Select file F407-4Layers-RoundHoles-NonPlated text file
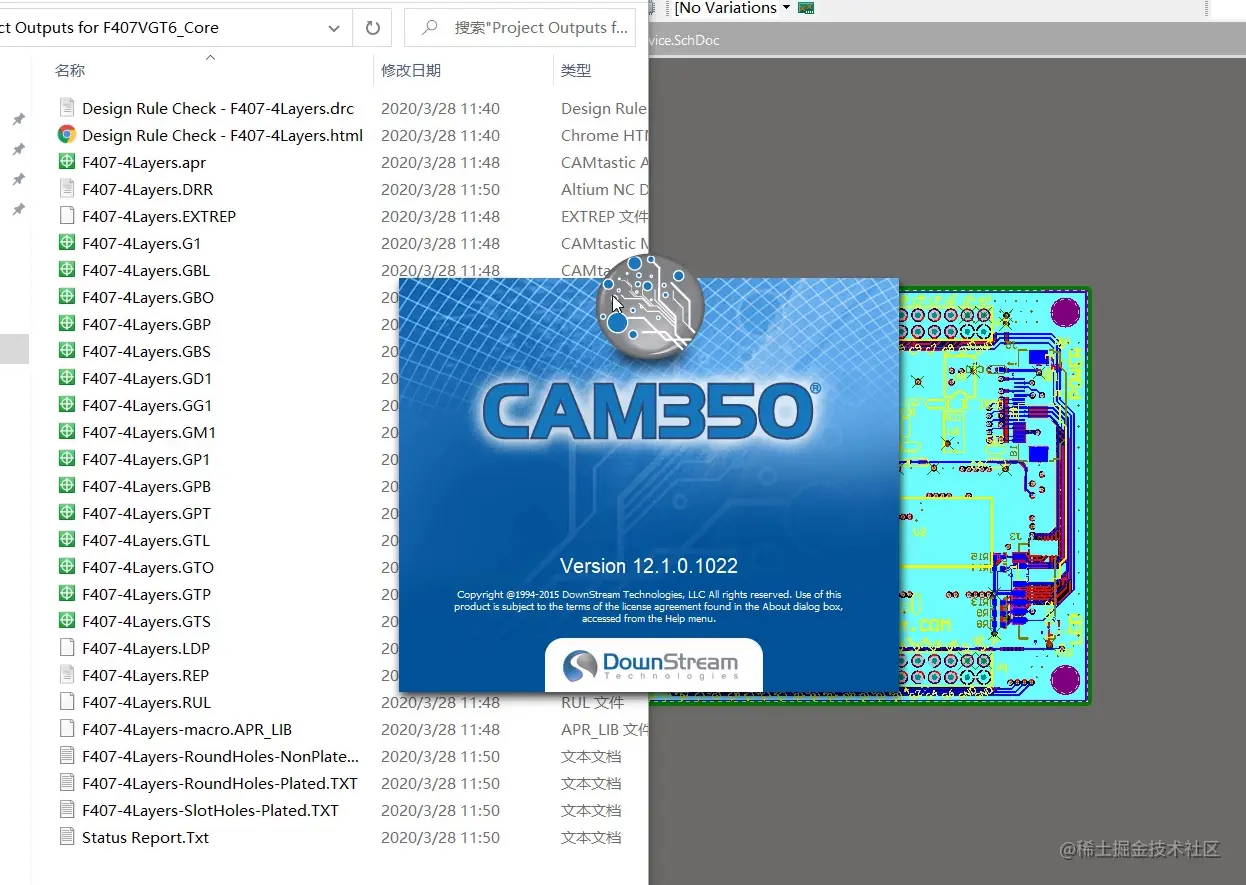 (x=220, y=756)
